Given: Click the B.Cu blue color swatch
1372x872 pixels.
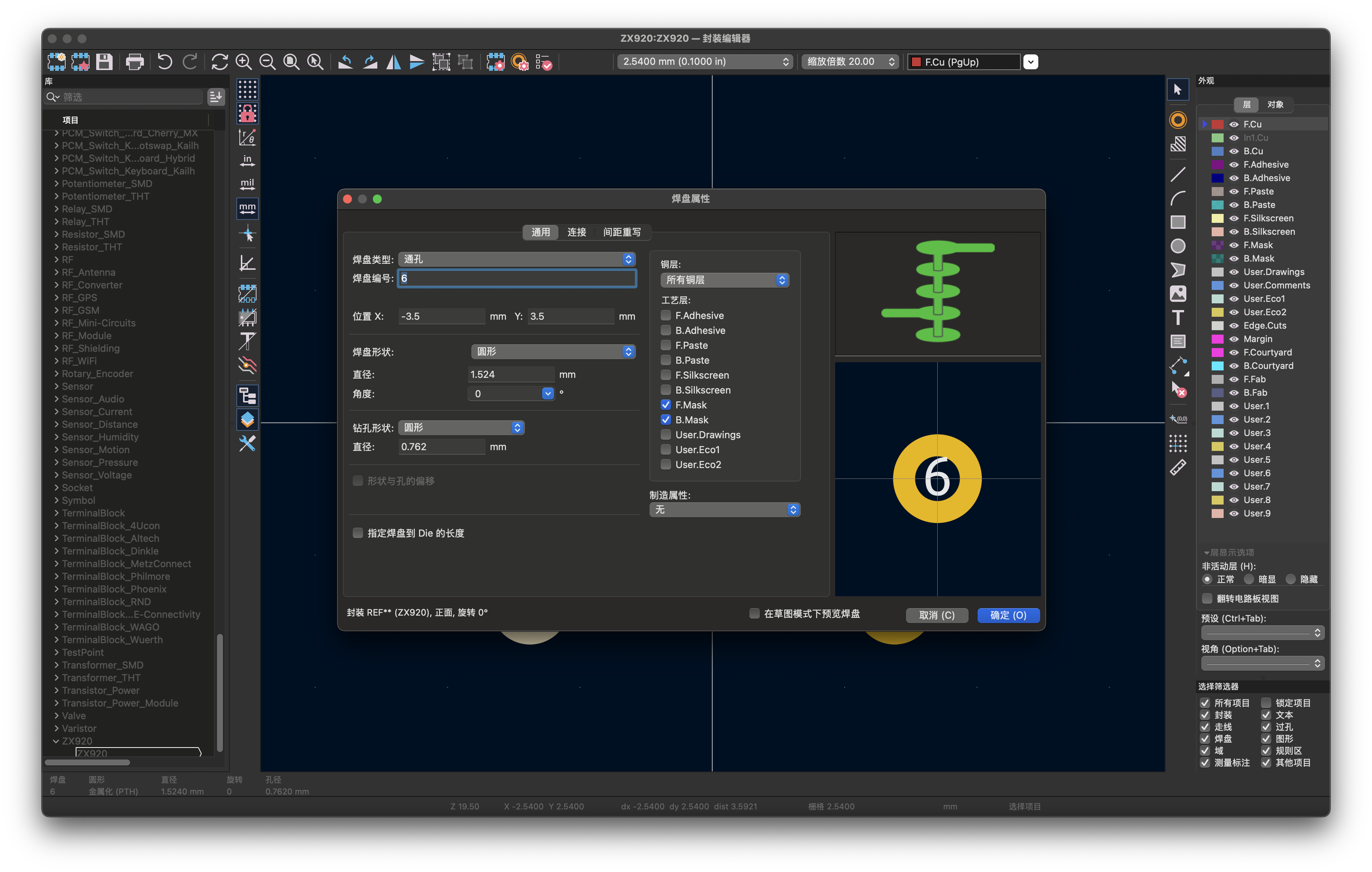Looking at the screenshot, I should pyautogui.click(x=1217, y=151).
